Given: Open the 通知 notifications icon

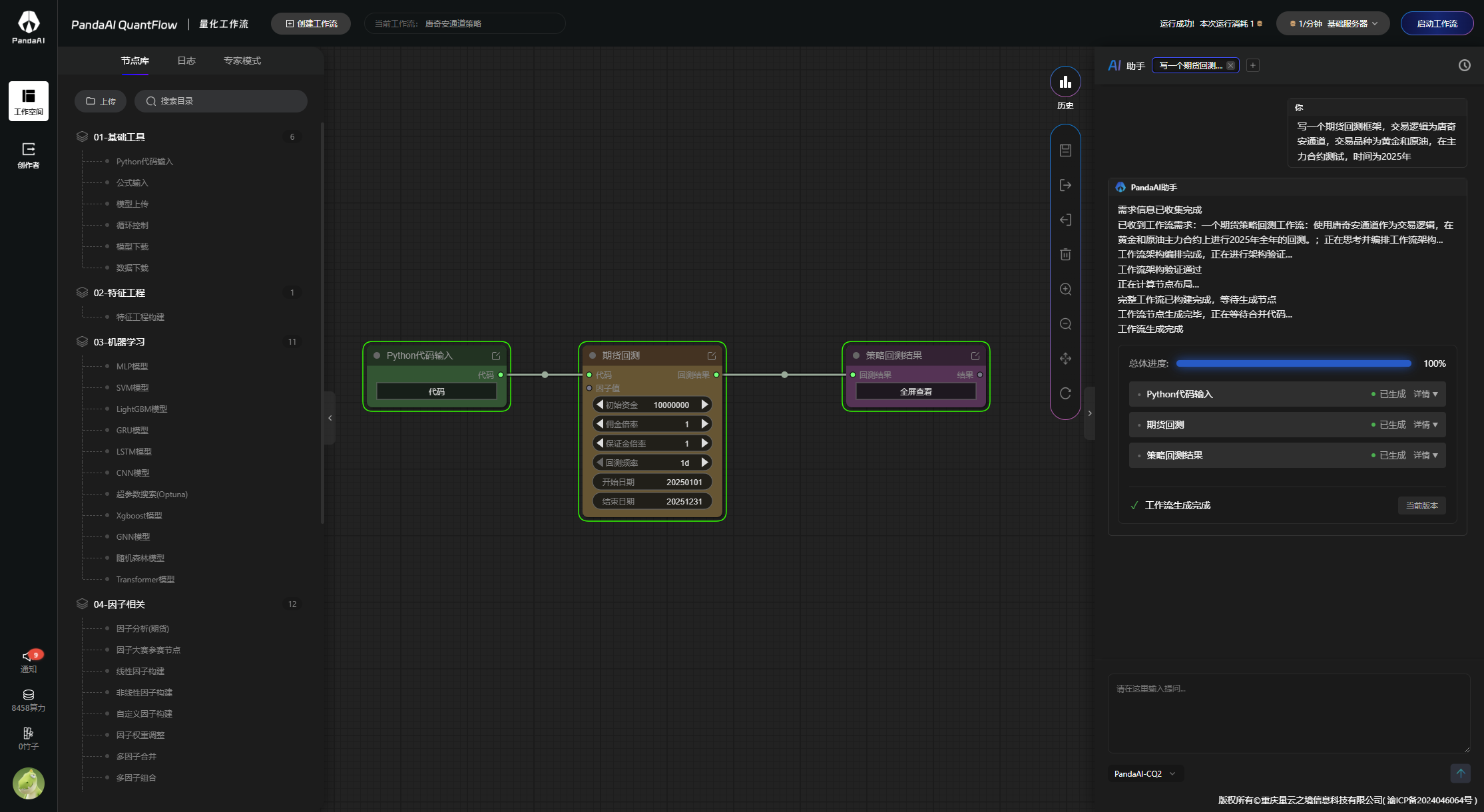Looking at the screenshot, I should pyautogui.click(x=29, y=661).
